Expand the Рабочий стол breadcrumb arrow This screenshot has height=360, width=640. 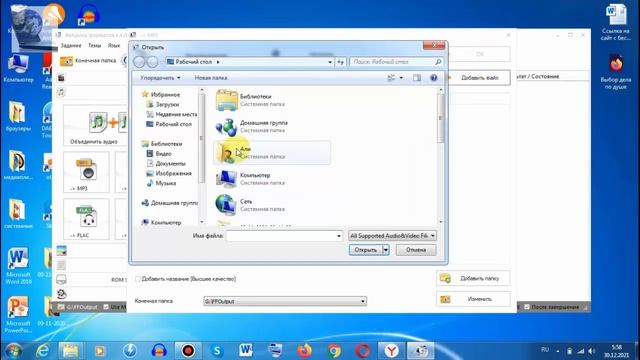tap(218, 62)
